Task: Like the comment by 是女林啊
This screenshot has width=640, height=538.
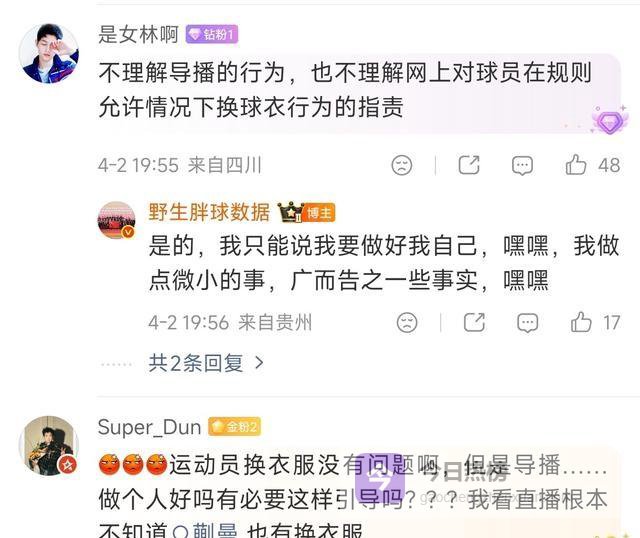Action: coord(576,165)
